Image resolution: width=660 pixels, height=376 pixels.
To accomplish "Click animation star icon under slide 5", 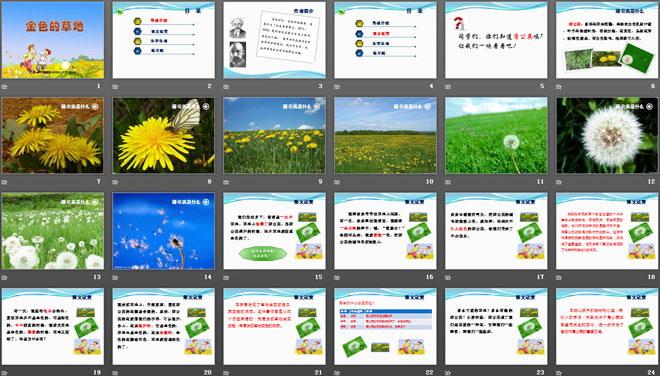I will (448, 87).
